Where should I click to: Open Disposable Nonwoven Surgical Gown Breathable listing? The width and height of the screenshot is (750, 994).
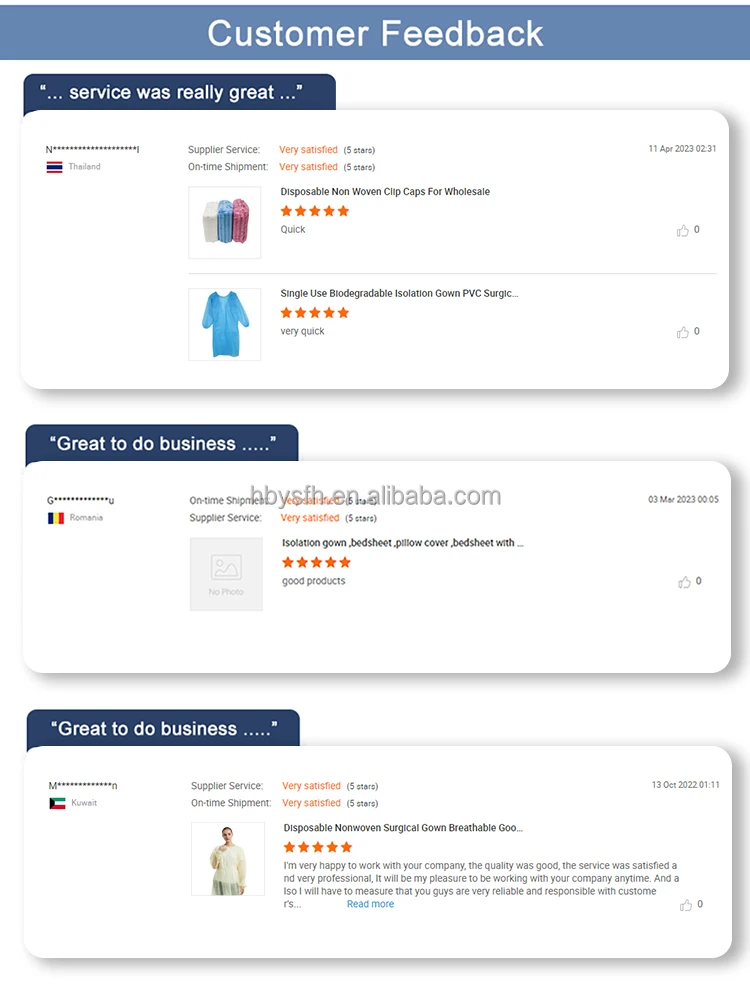click(403, 828)
